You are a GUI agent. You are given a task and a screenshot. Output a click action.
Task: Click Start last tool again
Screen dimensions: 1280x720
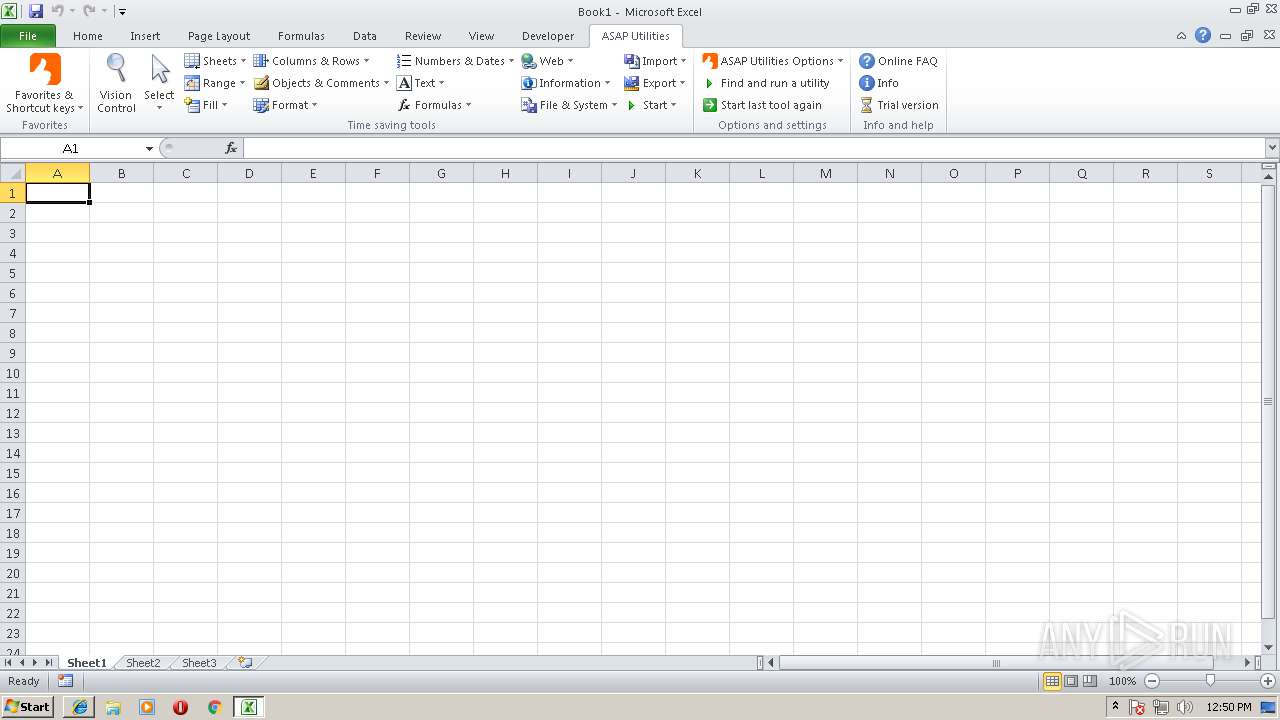pyautogui.click(x=762, y=105)
